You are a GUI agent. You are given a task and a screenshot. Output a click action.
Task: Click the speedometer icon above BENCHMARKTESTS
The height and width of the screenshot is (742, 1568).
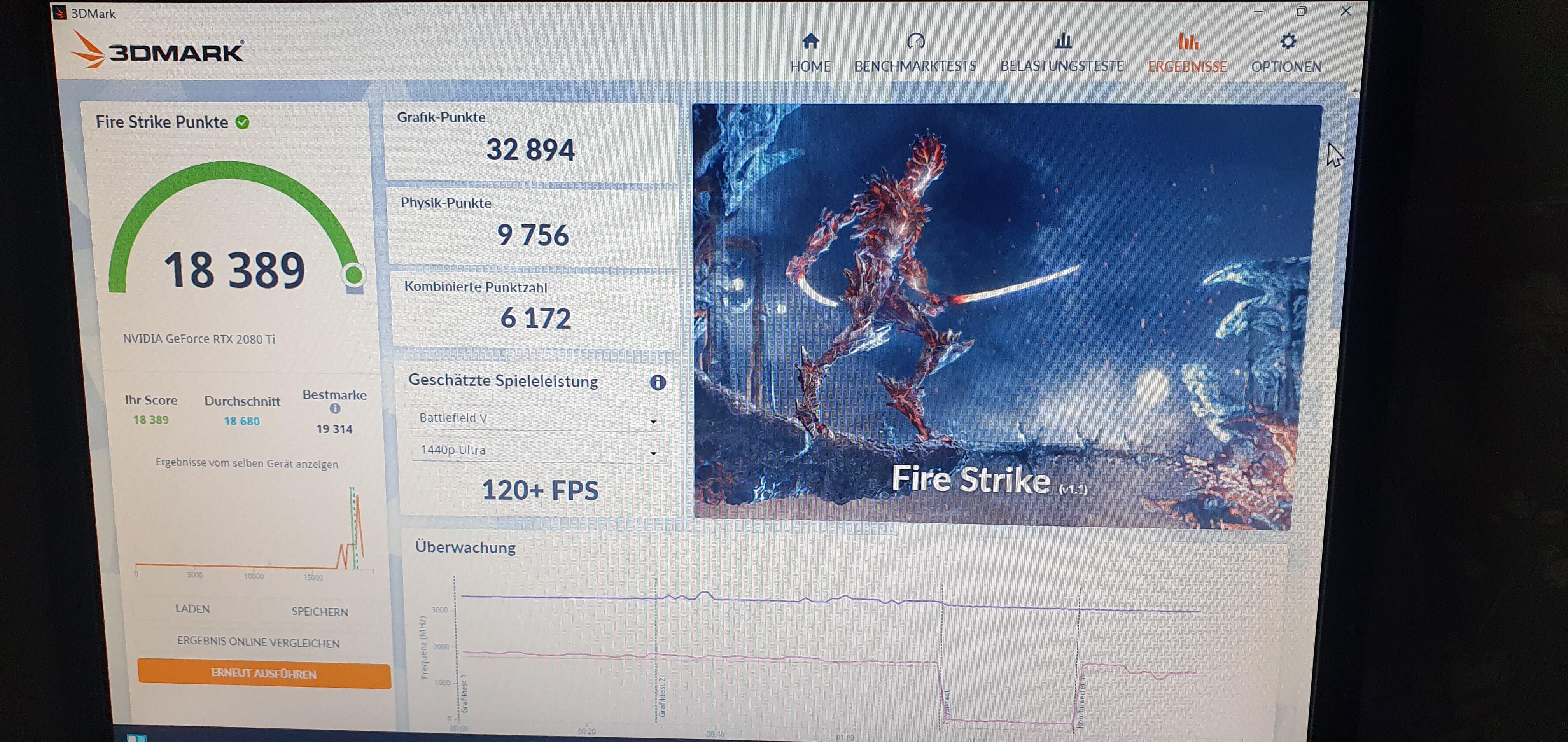click(915, 41)
